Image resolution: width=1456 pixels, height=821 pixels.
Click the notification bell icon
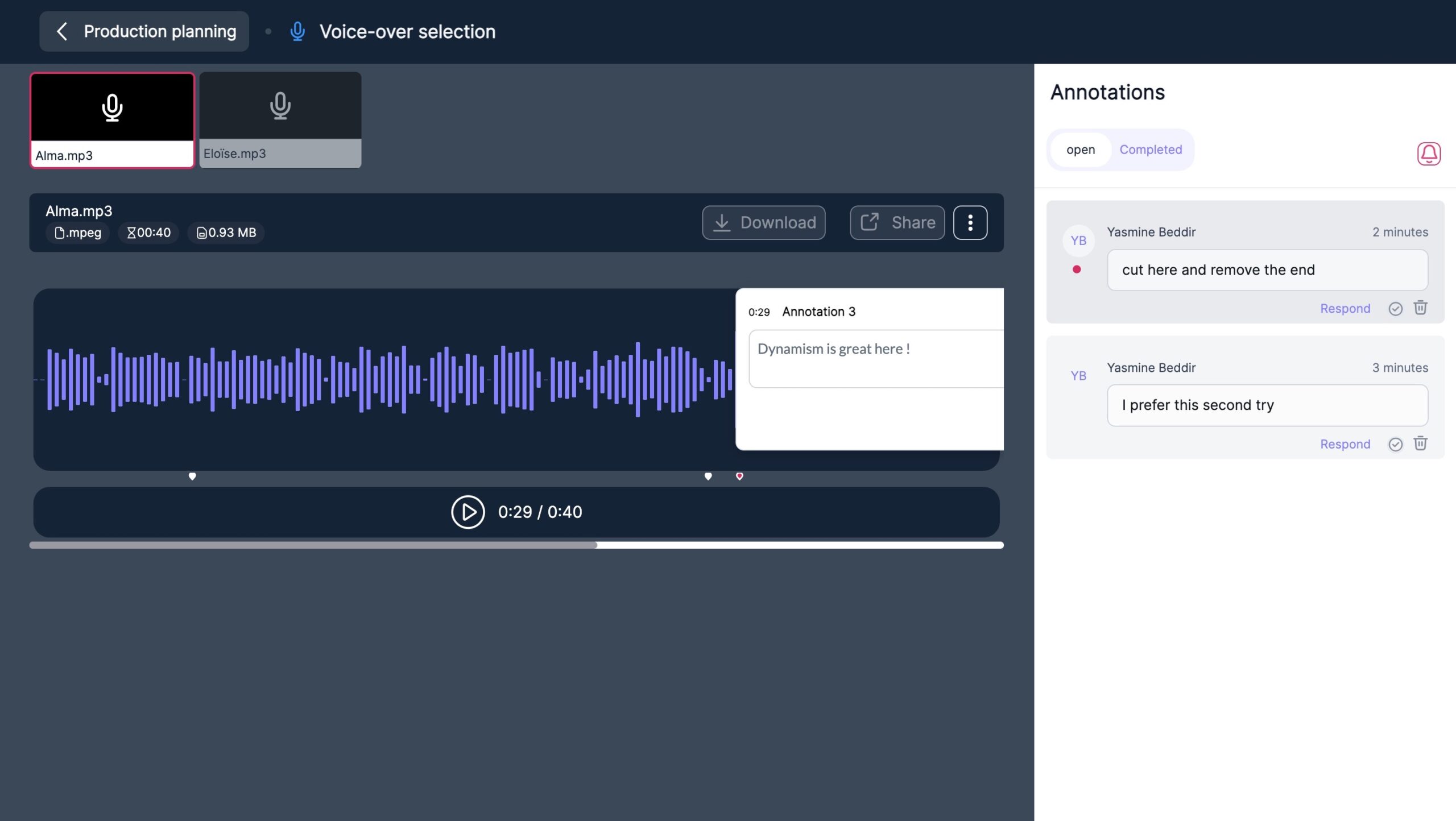(1428, 154)
